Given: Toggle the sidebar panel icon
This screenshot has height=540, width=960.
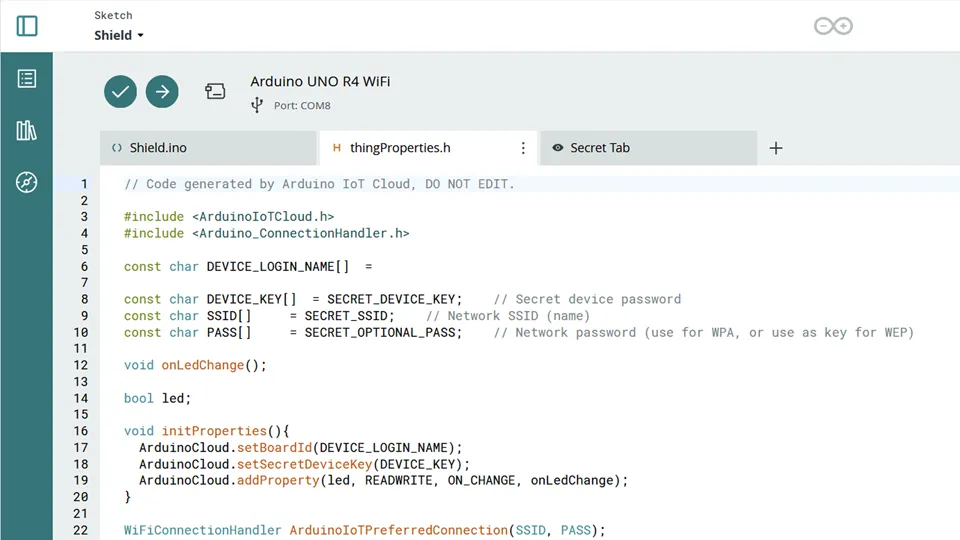Looking at the screenshot, I should click(27, 26).
